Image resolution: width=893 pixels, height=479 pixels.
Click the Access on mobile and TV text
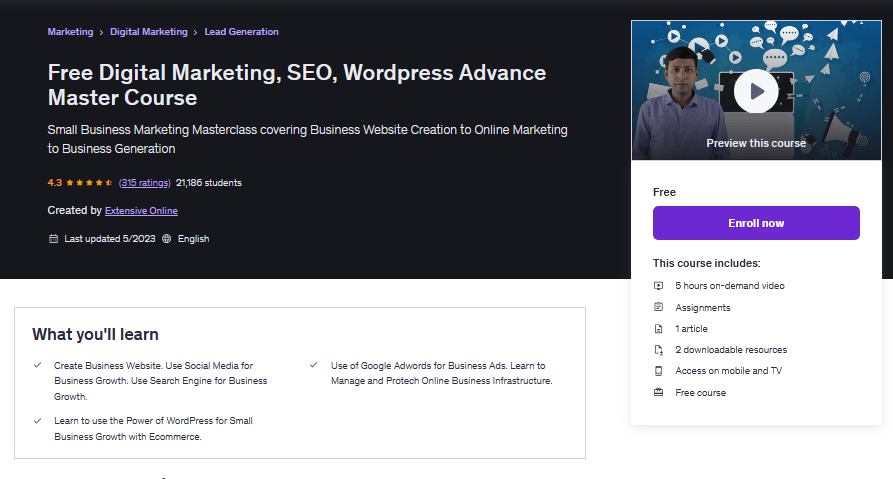(x=728, y=371)
